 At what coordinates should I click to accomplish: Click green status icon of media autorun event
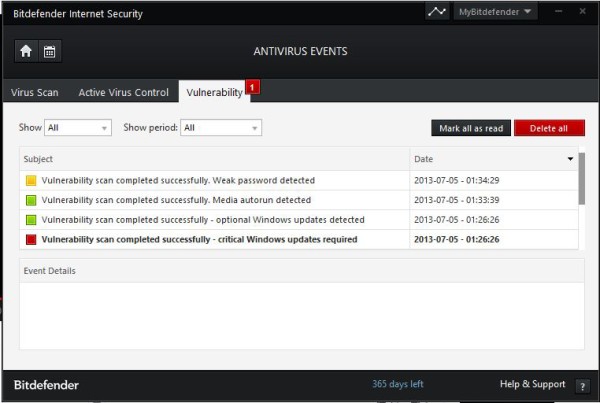point(31,200)
